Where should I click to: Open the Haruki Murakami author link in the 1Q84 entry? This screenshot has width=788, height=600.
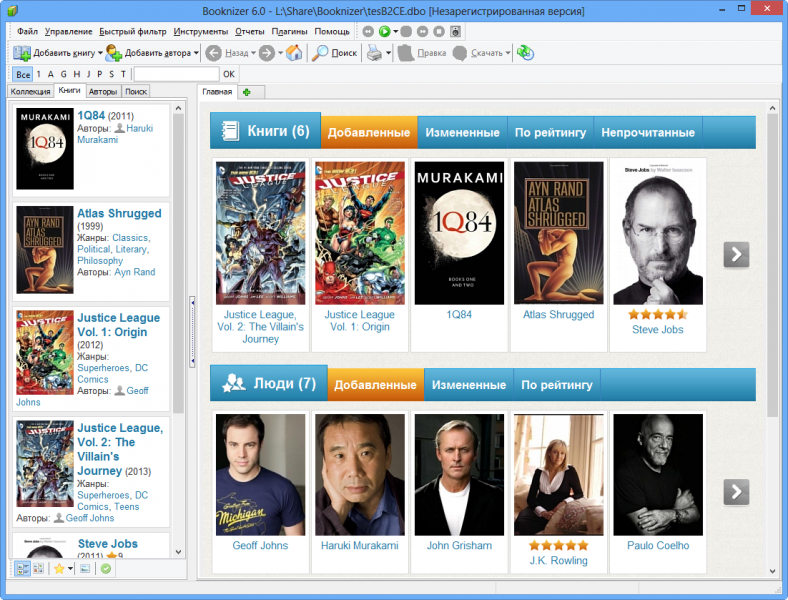coord(115,134)
